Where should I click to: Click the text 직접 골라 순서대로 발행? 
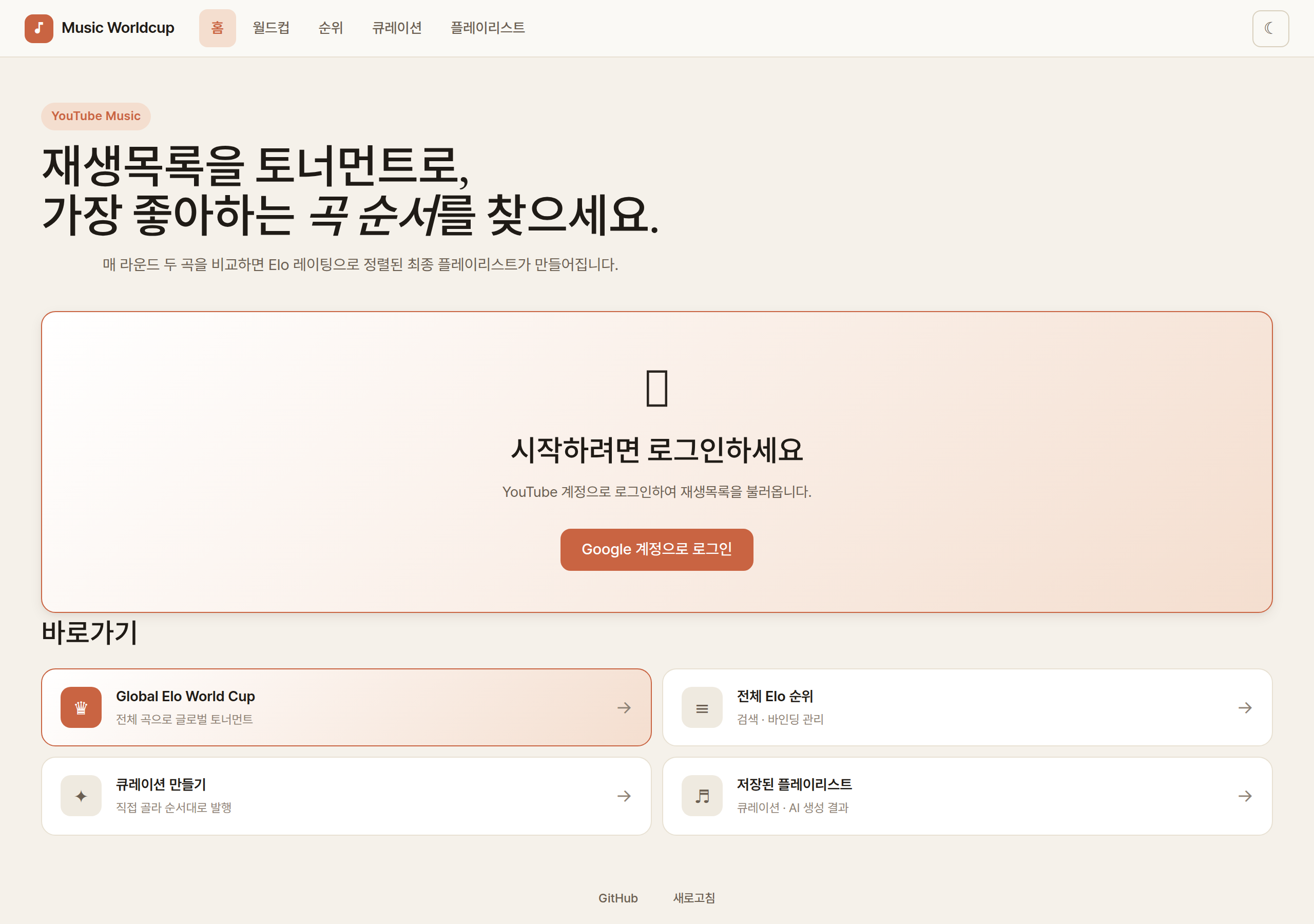click(x=174, y=807)
